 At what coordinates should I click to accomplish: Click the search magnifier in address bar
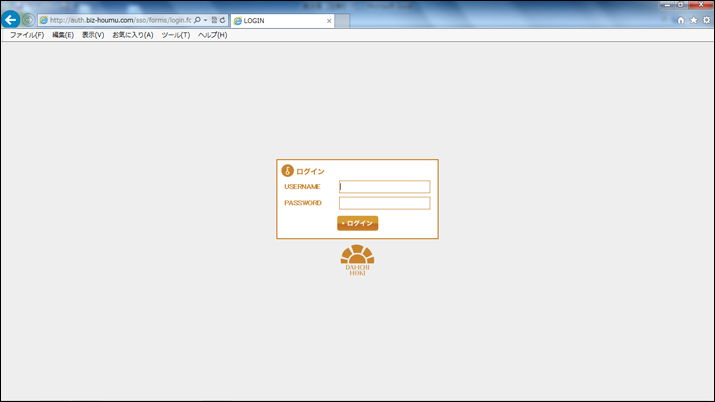coord(197,20)
